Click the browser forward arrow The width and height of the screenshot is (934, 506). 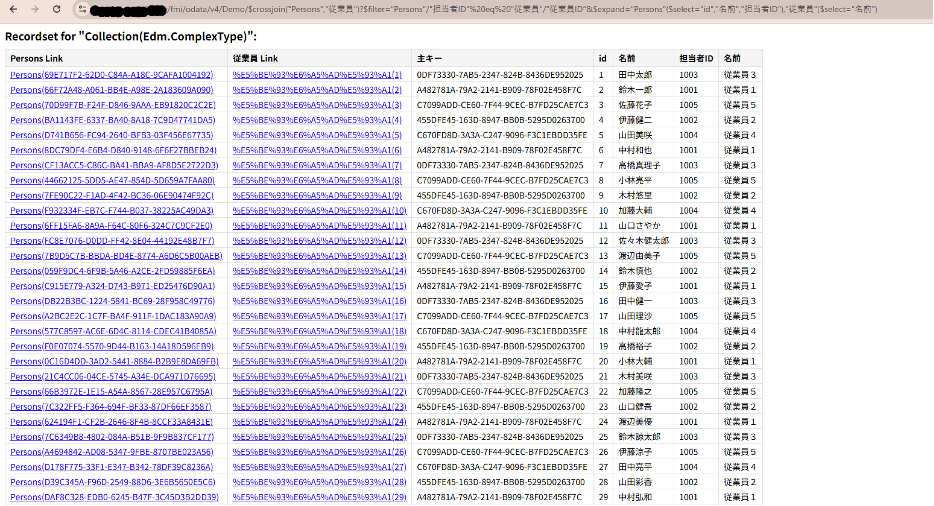[36, 9]
